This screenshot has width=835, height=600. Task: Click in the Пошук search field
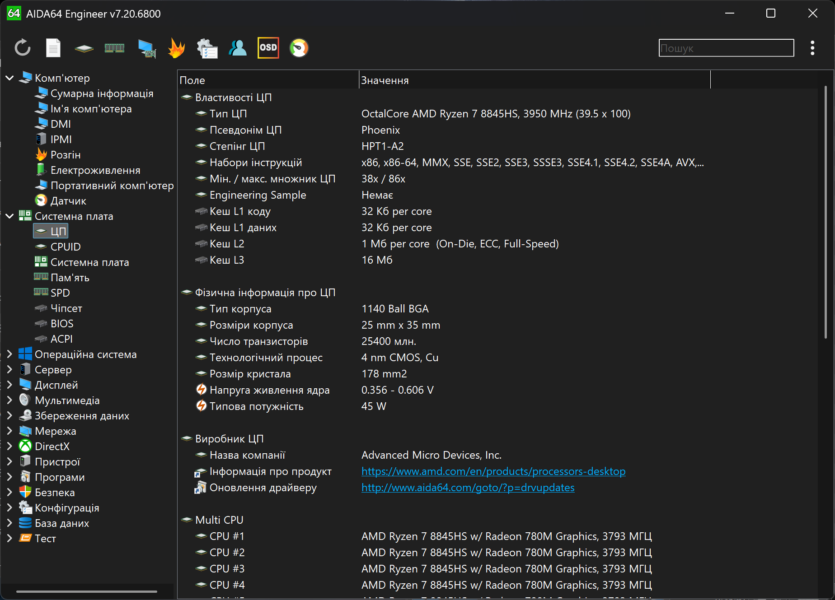(x=726, y=48)
